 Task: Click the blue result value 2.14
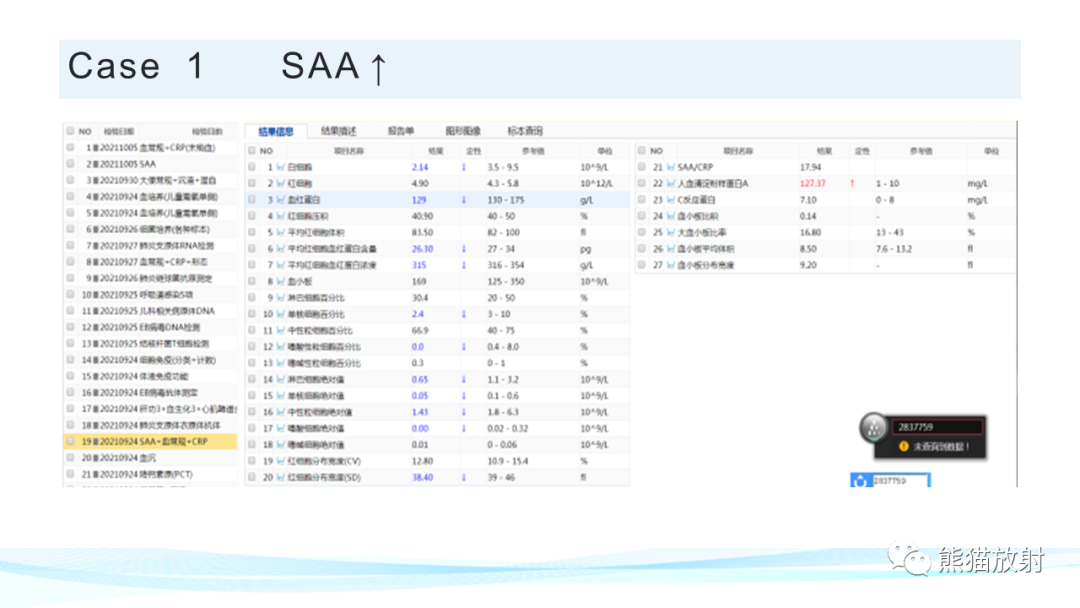click(419, 167)
